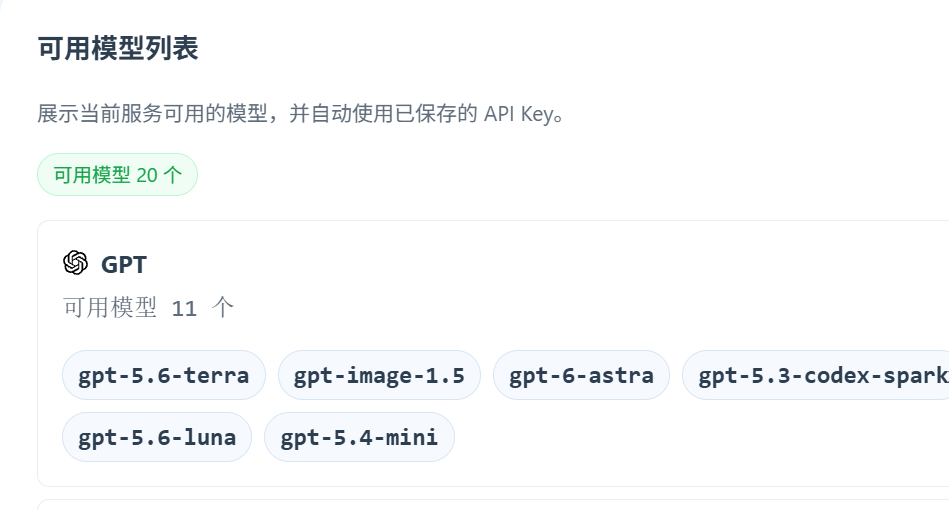Click the next card edge below GPT card
This screenshot has height=510, width=949.
493,503
